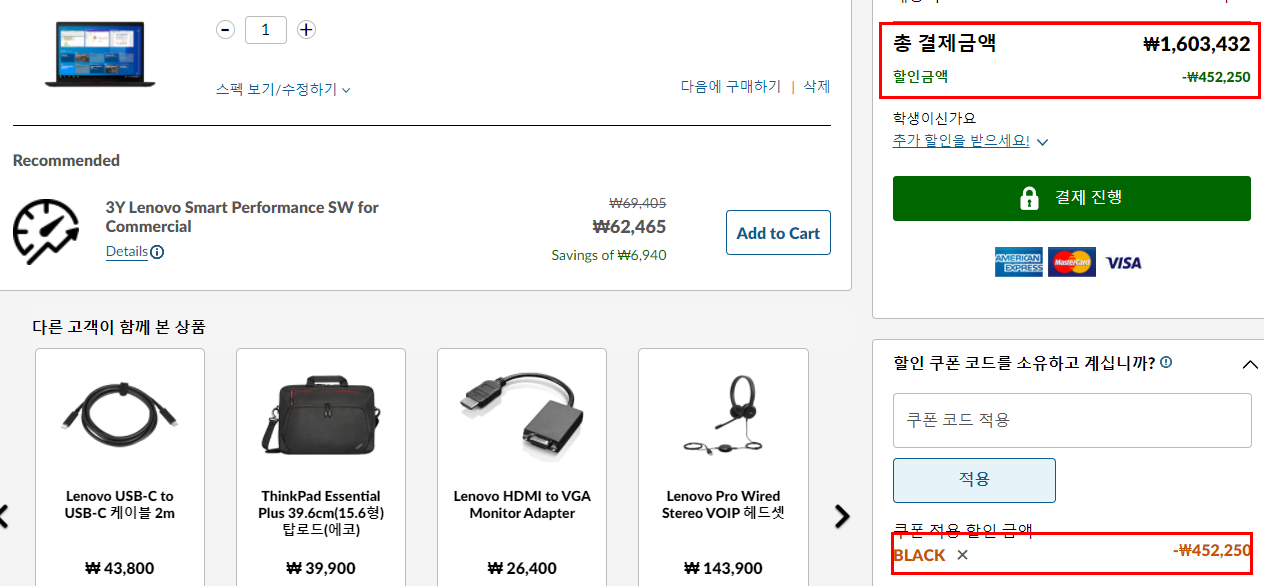Image resolution: width=1264 pixels, height=586 pixels.
Task: Click the American Express card icon
Action: [1018, 262]
